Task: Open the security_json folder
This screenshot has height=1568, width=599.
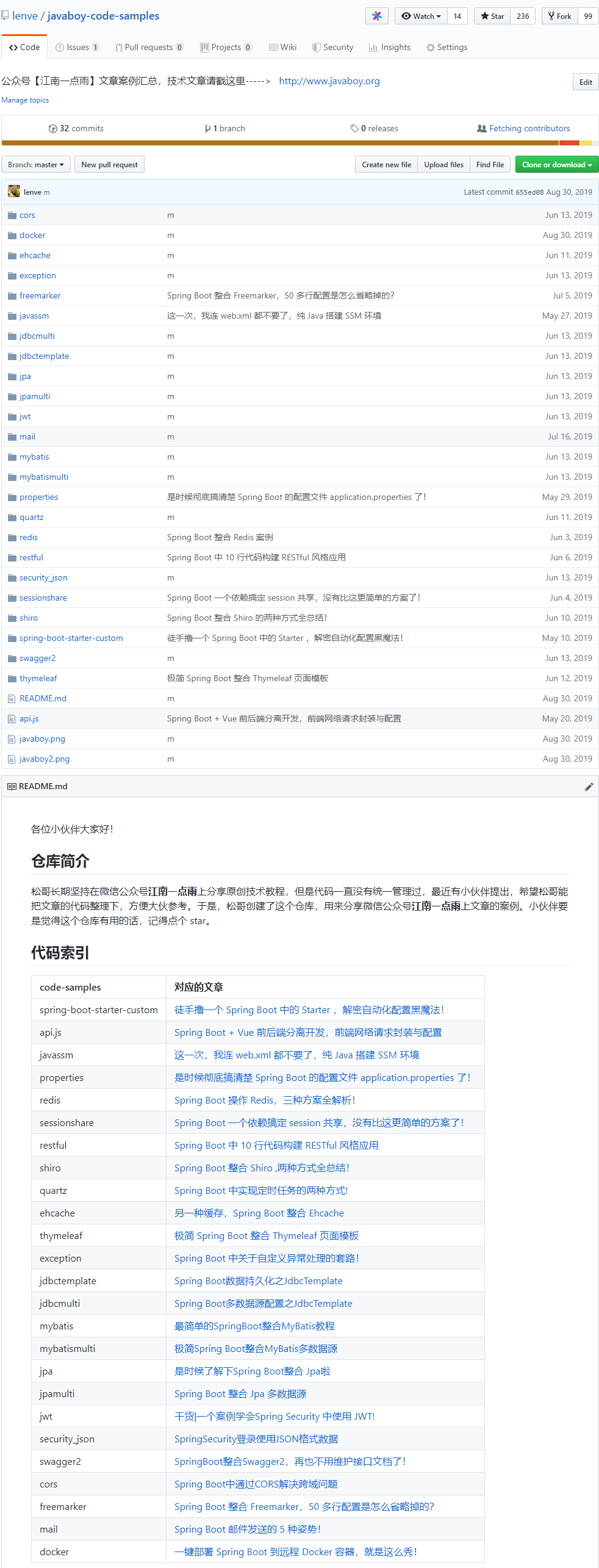Action: pos(43,578)
